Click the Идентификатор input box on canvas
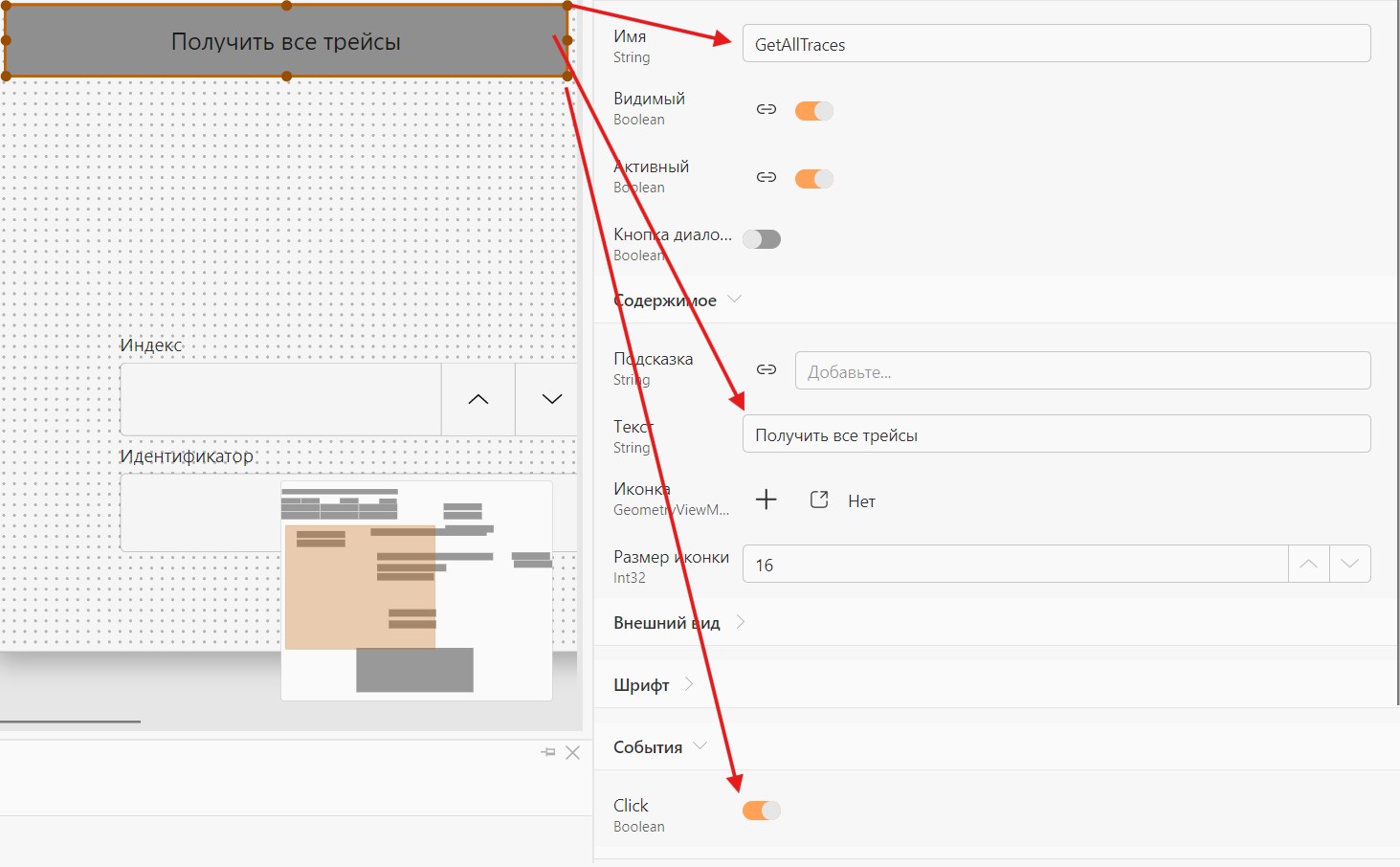Screen dimensions: 1400x867 pyautogui.click(x=200, y=513)
